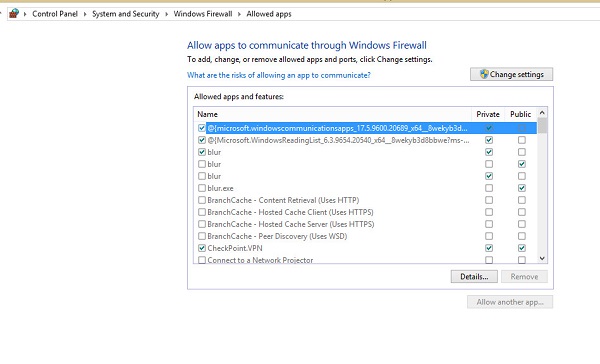Enable Connect to a Network Projector
The image size is (600, 364).
[x=202, y=260]
